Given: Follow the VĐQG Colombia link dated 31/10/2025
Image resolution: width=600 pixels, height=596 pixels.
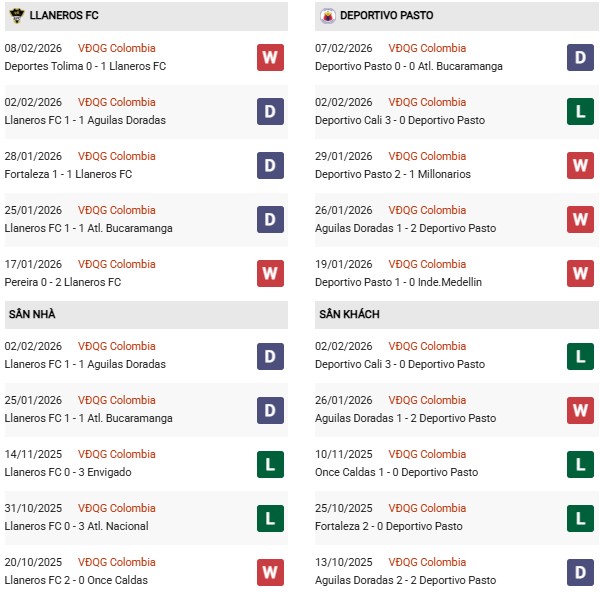Looking at the screenshot, I should [x=117, y=508].
